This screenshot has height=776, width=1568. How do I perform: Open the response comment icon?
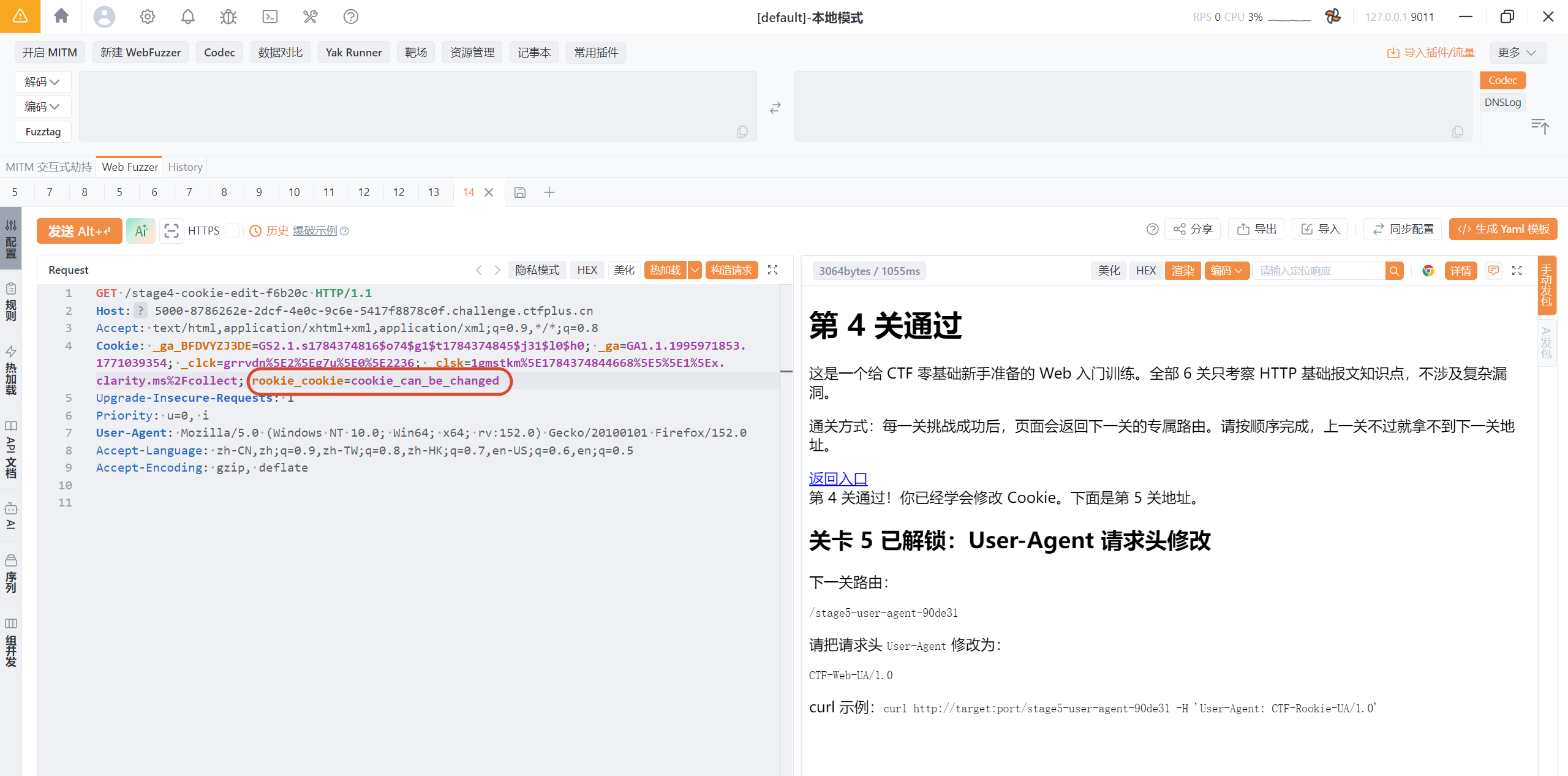click(x=1494, y=270)
